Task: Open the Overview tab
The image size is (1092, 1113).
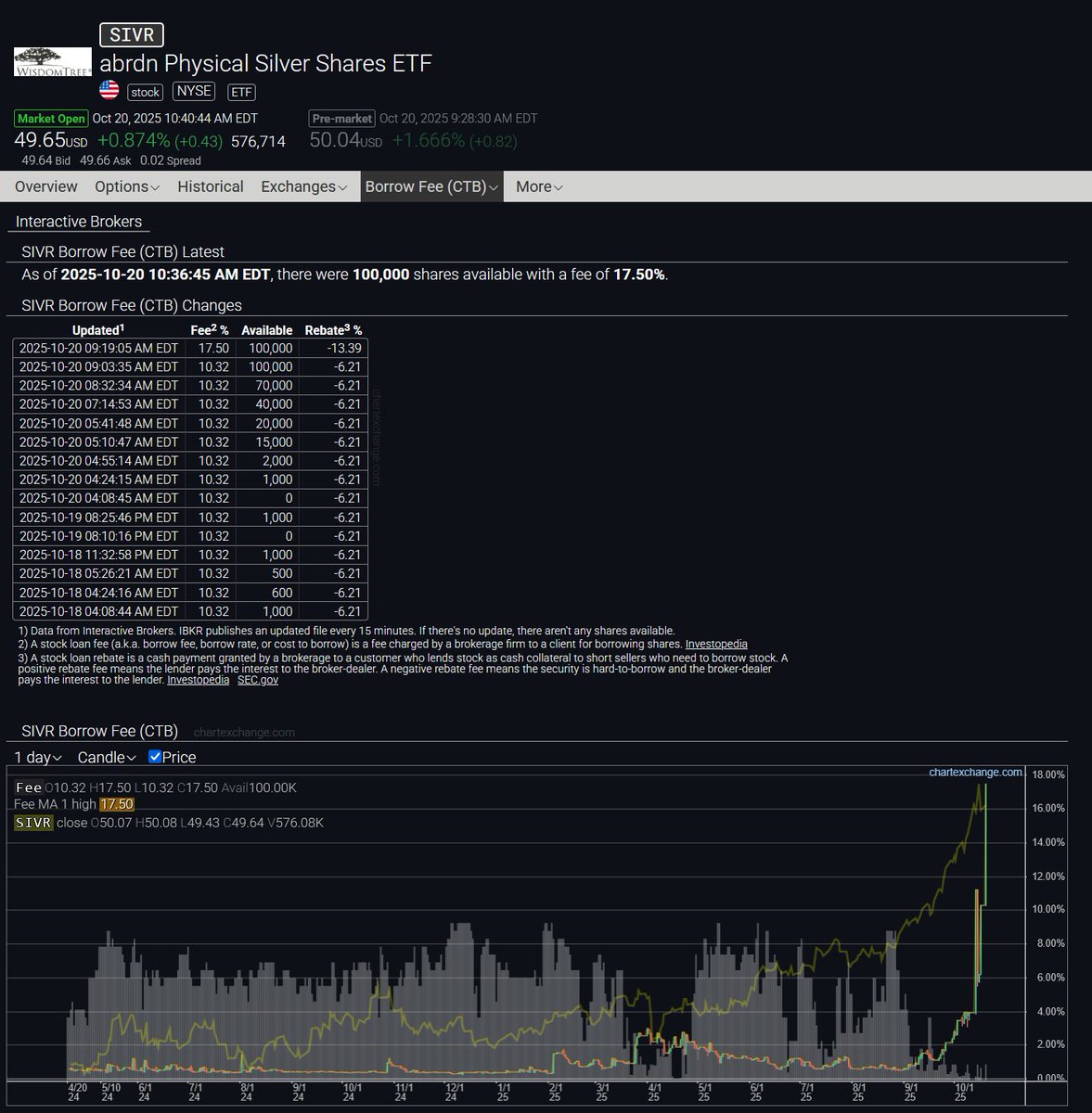Action: 46,186
